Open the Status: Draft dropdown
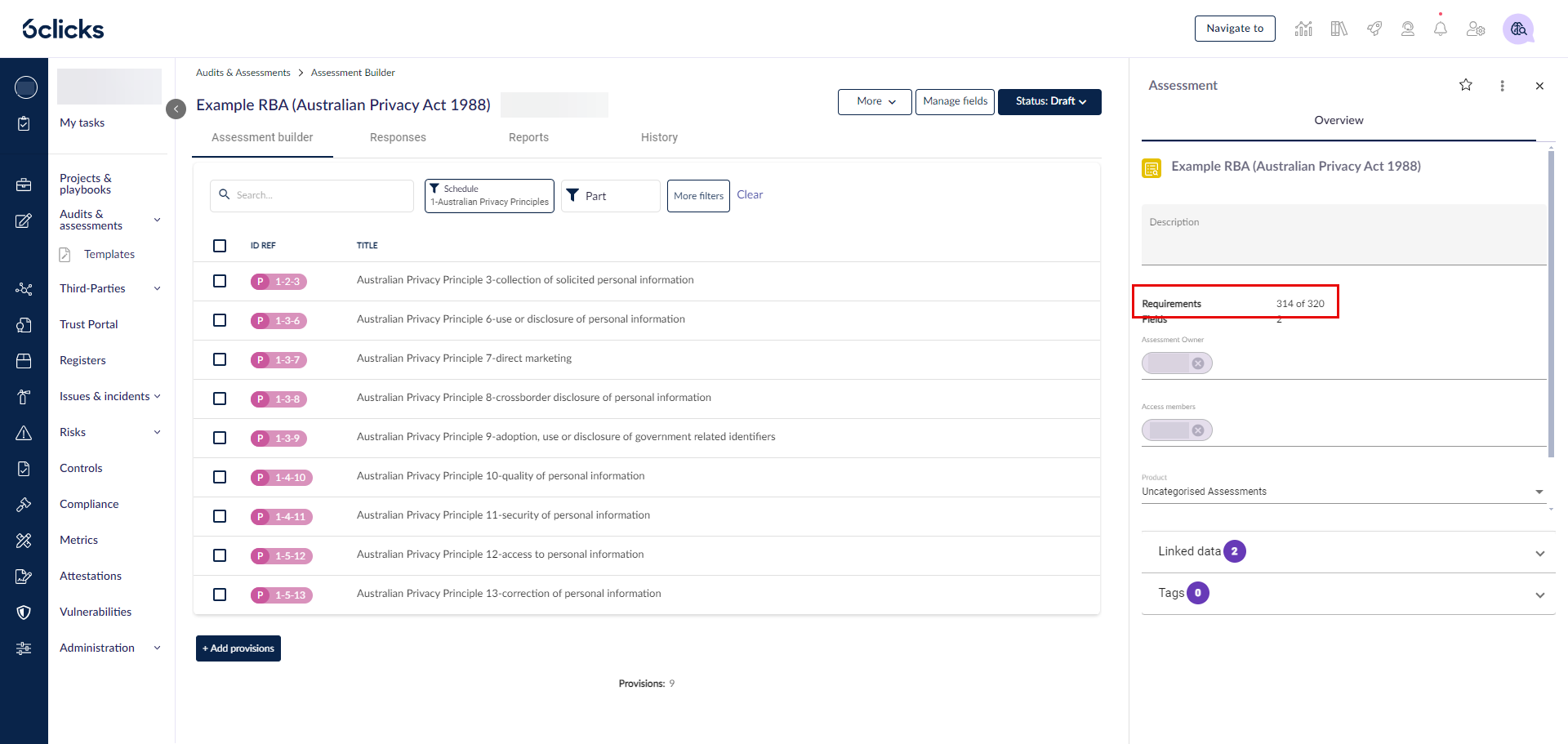Image resolution: width=1568 pixels, height=744 pixels. pos(1049,102)
